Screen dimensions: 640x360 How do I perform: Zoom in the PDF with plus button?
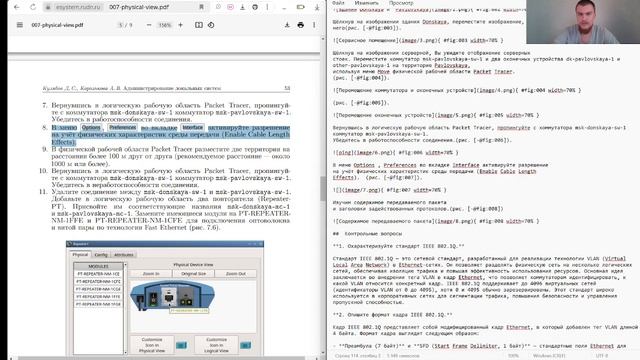180,25
